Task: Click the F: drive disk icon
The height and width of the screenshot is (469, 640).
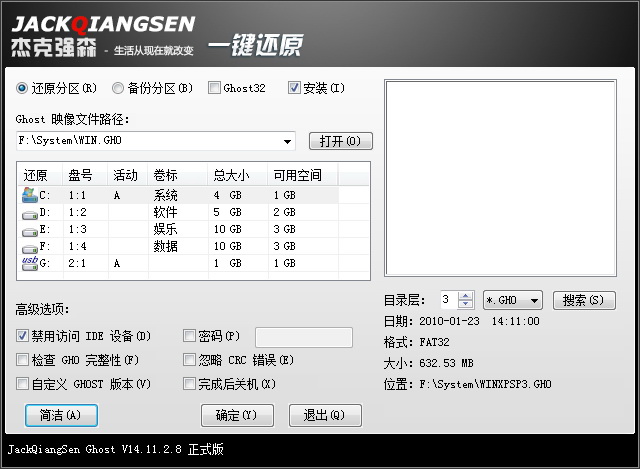Action: click(x=30, y=249)
